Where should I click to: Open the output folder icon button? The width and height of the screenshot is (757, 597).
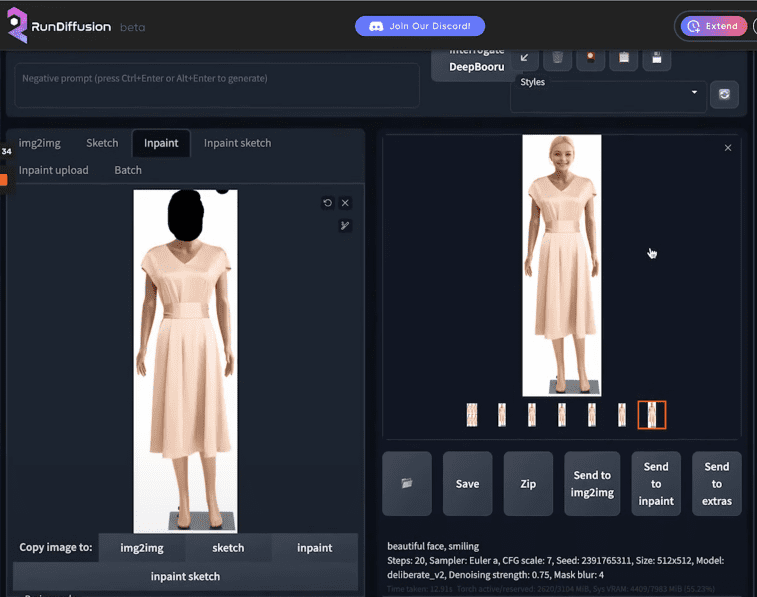point(407,484)
